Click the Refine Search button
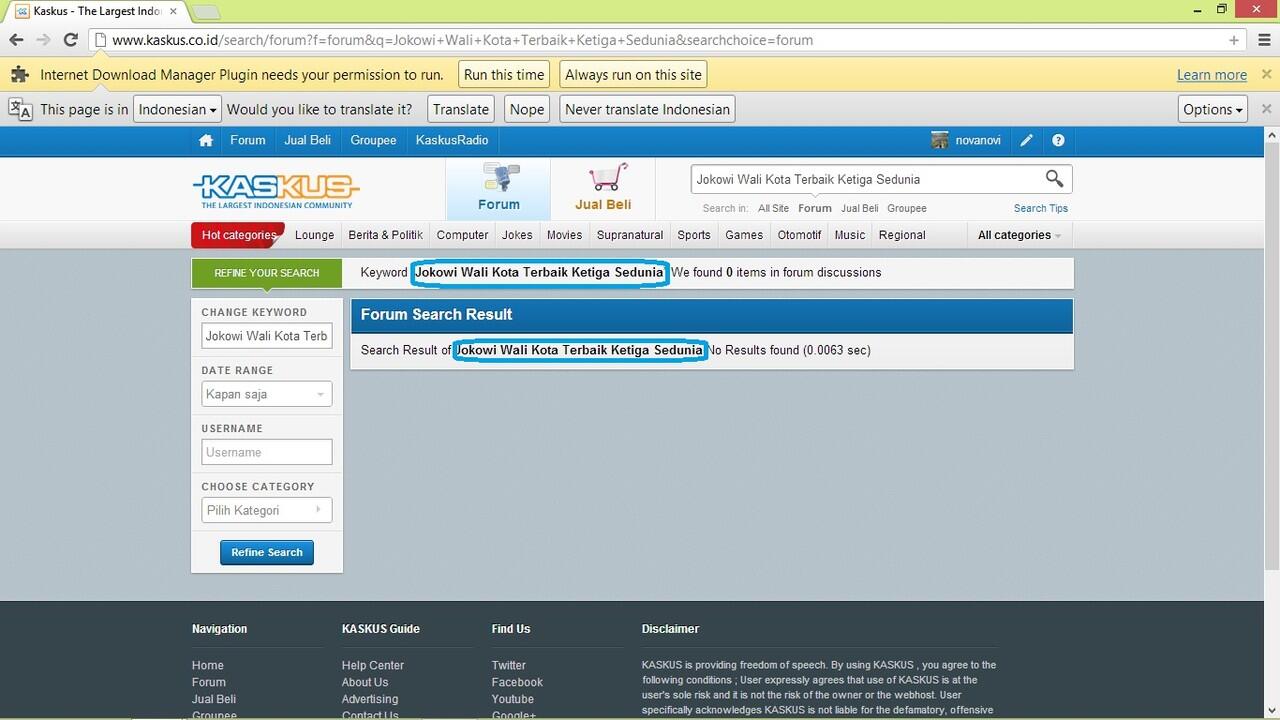The height and width of the screenshot is (720, 1280). coord(267,552)
